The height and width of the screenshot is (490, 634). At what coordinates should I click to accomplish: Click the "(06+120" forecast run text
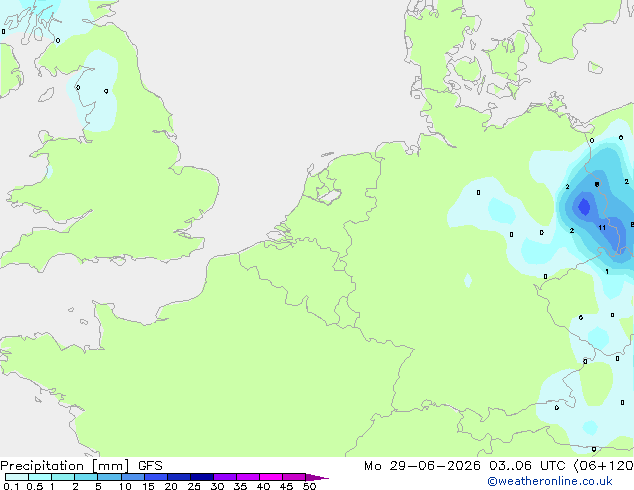tap(604, 466)
